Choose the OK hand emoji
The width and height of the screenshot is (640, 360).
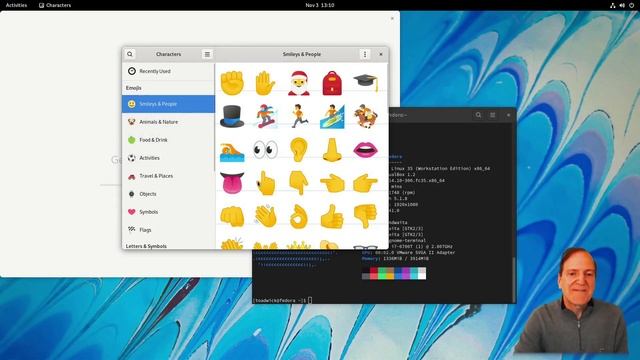pos(299,216)
